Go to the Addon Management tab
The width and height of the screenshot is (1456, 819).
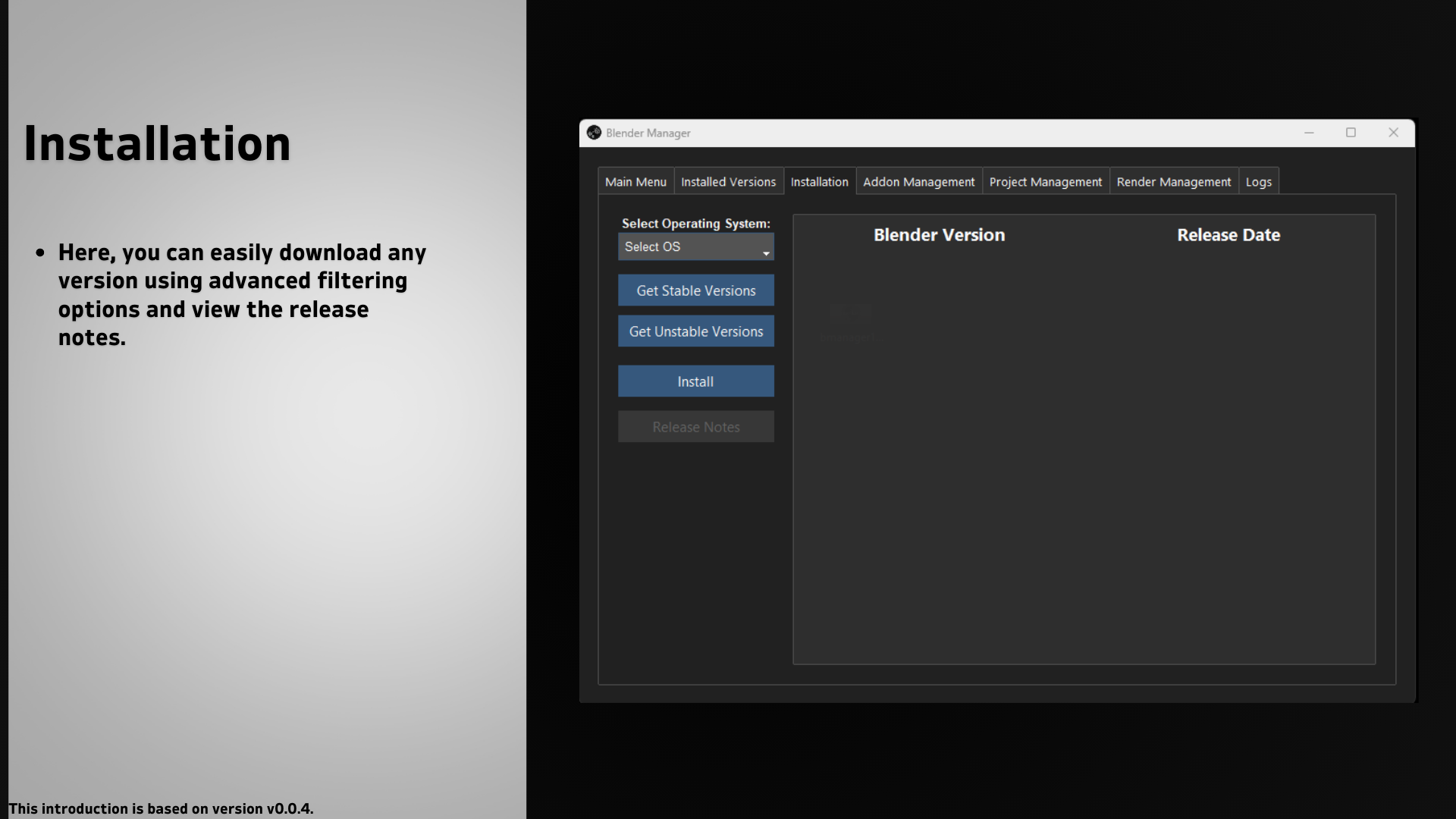(918, 182)
